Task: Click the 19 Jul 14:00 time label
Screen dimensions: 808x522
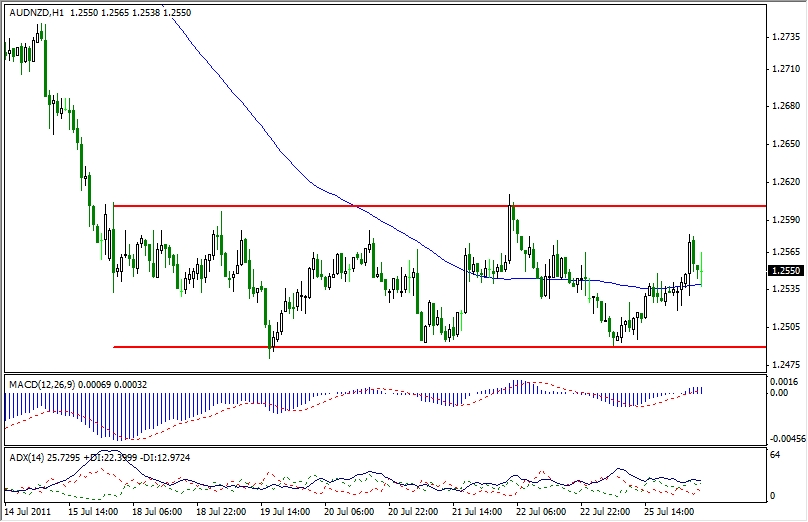Action: tap(285, 512)
